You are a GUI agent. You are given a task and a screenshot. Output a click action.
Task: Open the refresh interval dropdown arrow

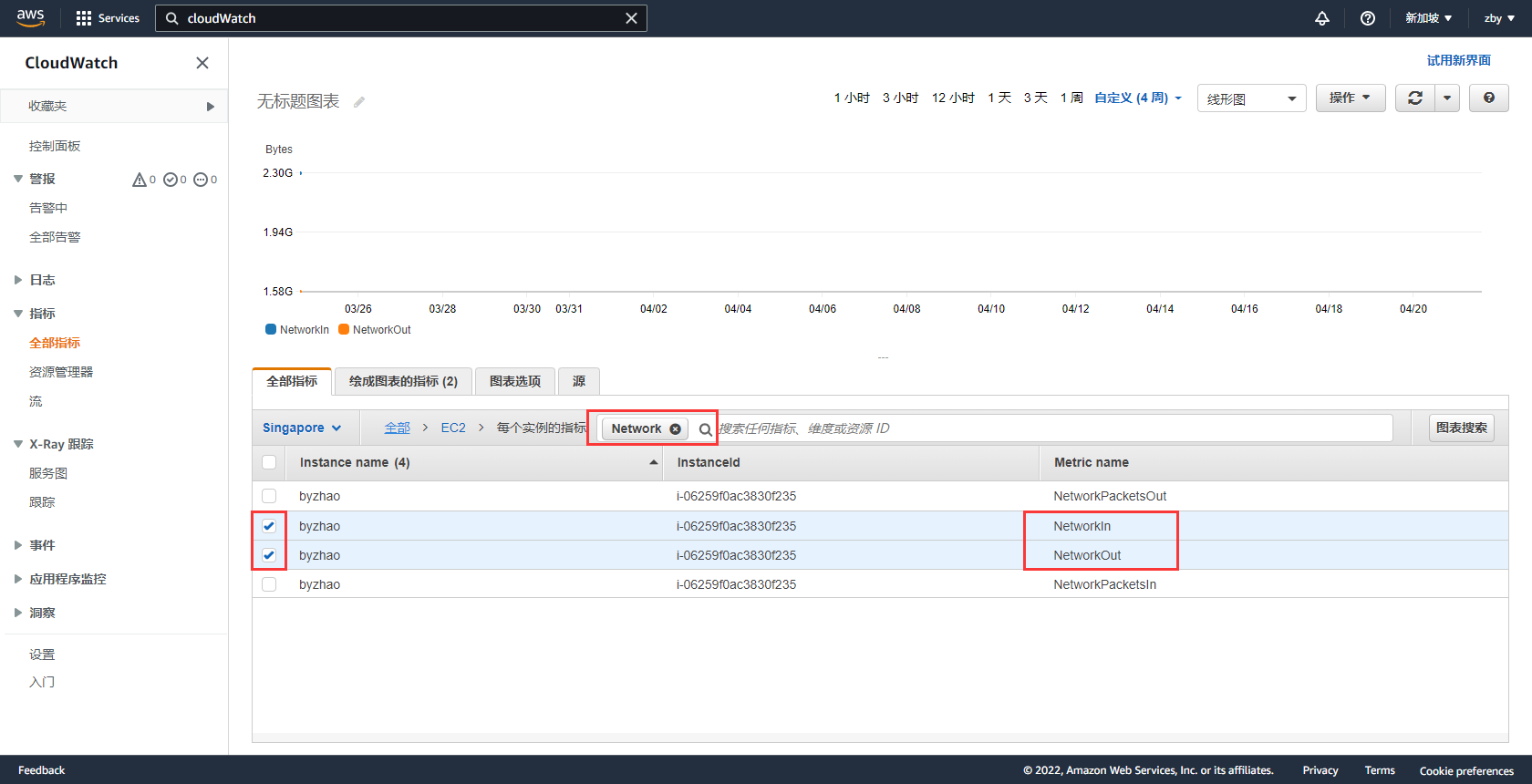tap(1447, 98)
